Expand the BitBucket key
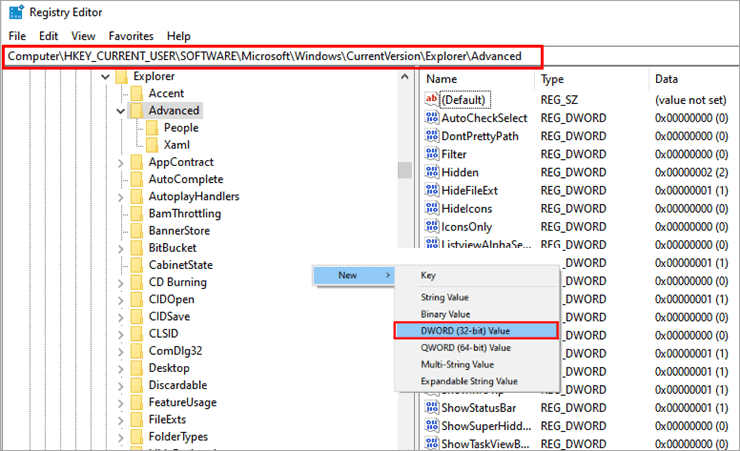Image resolution: width=740 pixels, height=451 pixels. click(x=121, y=248)
